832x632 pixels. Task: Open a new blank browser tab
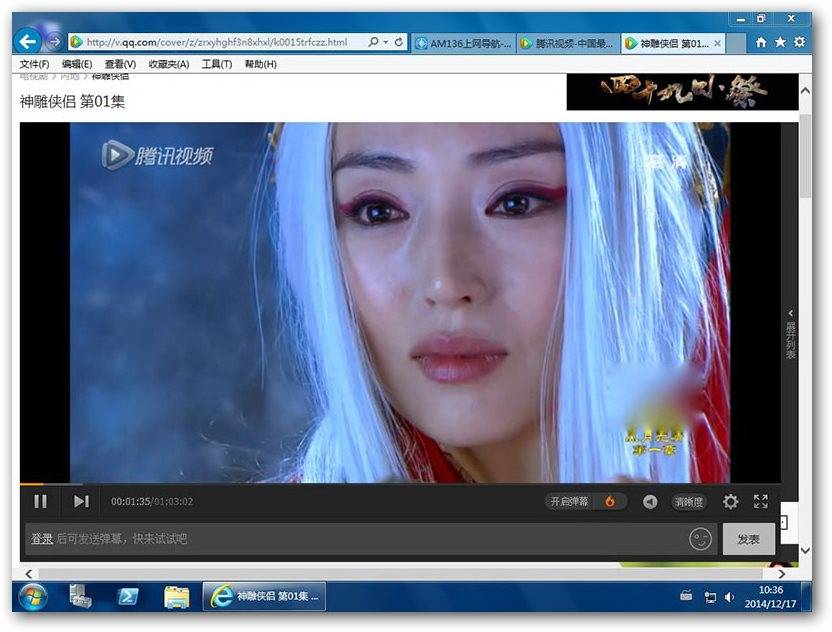[x=734, y=43]
